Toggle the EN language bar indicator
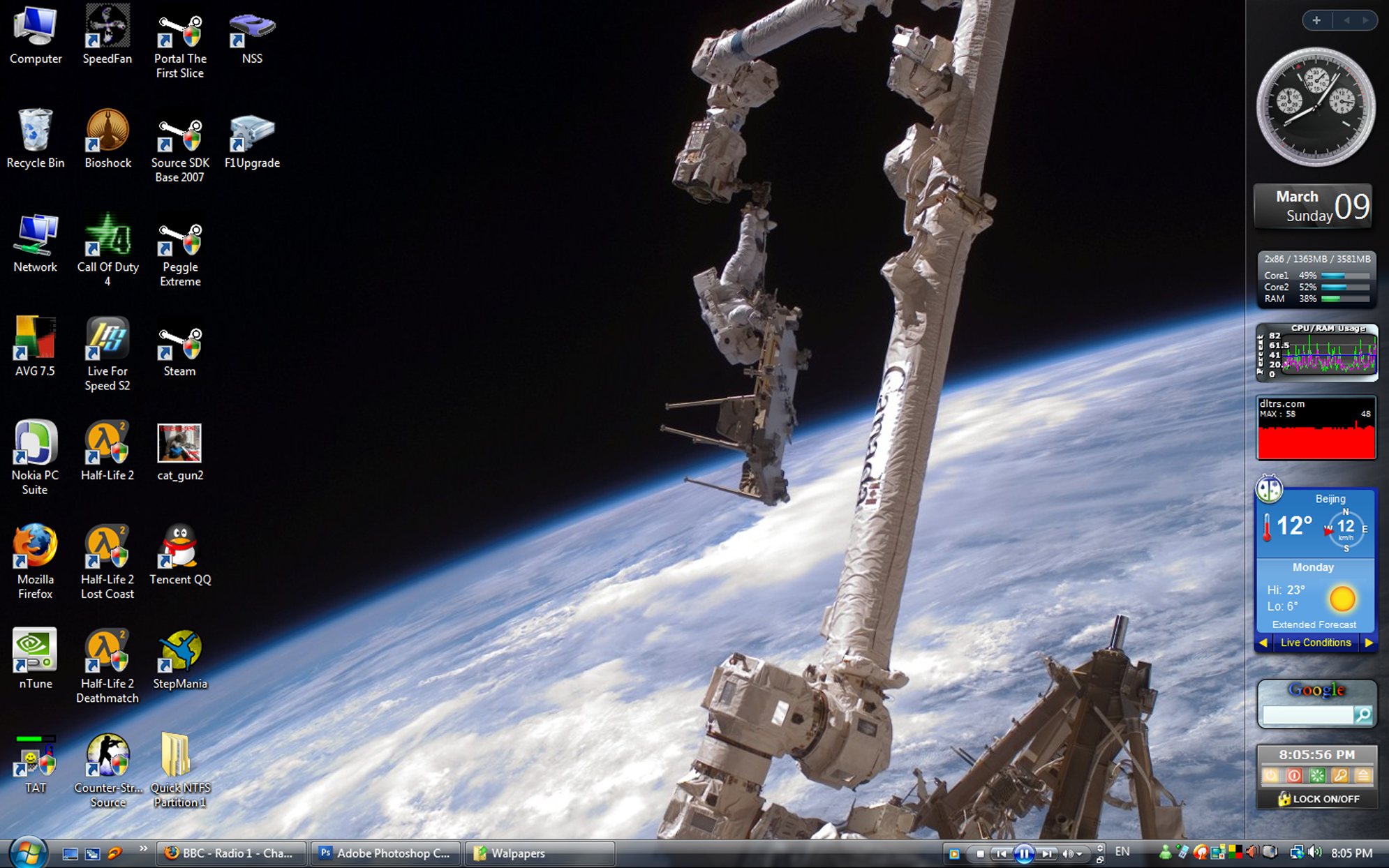1389x868 pixels. pyautogui.click(x=1122, y=852)
